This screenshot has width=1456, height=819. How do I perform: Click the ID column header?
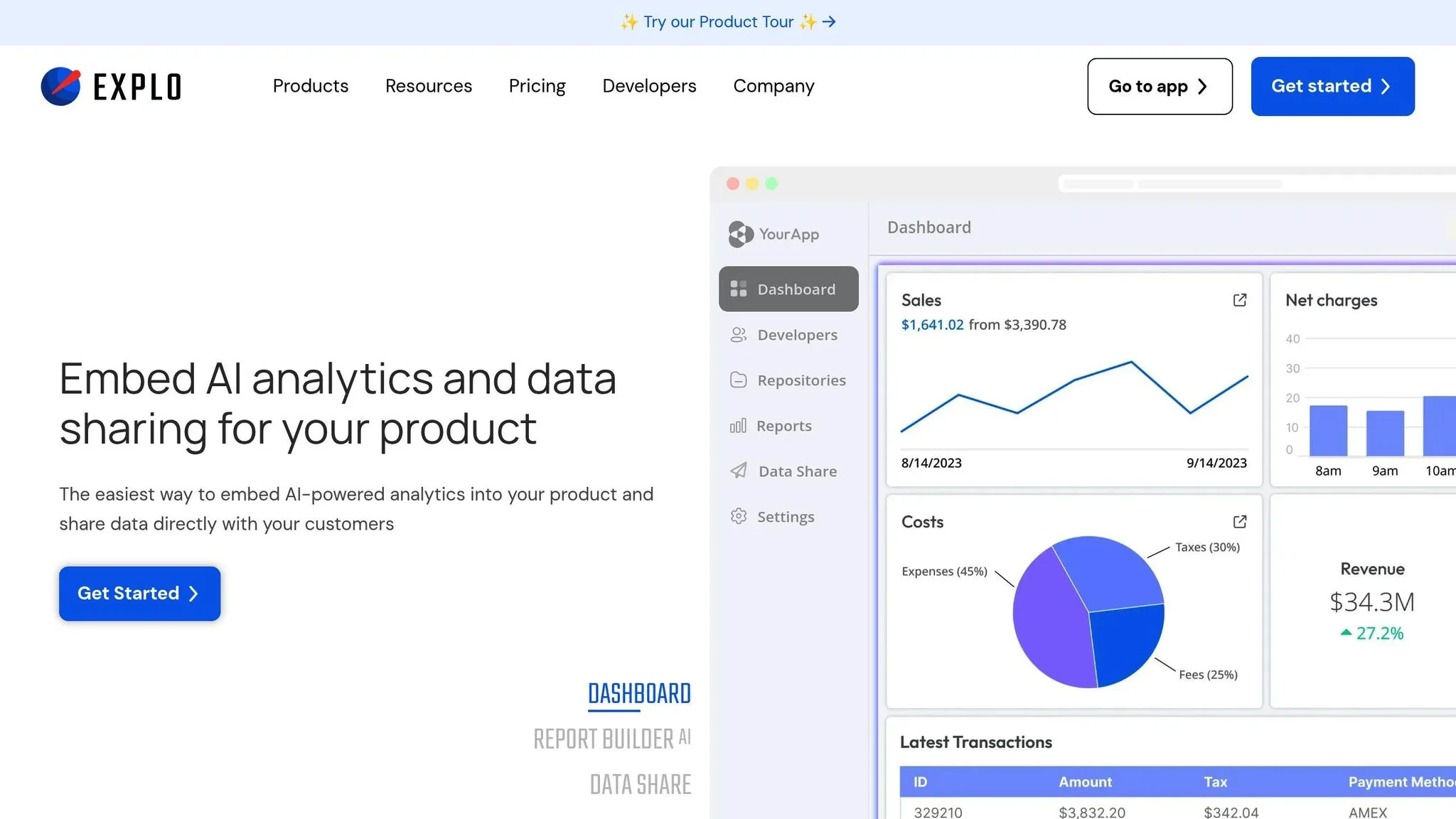coord(920,782)
